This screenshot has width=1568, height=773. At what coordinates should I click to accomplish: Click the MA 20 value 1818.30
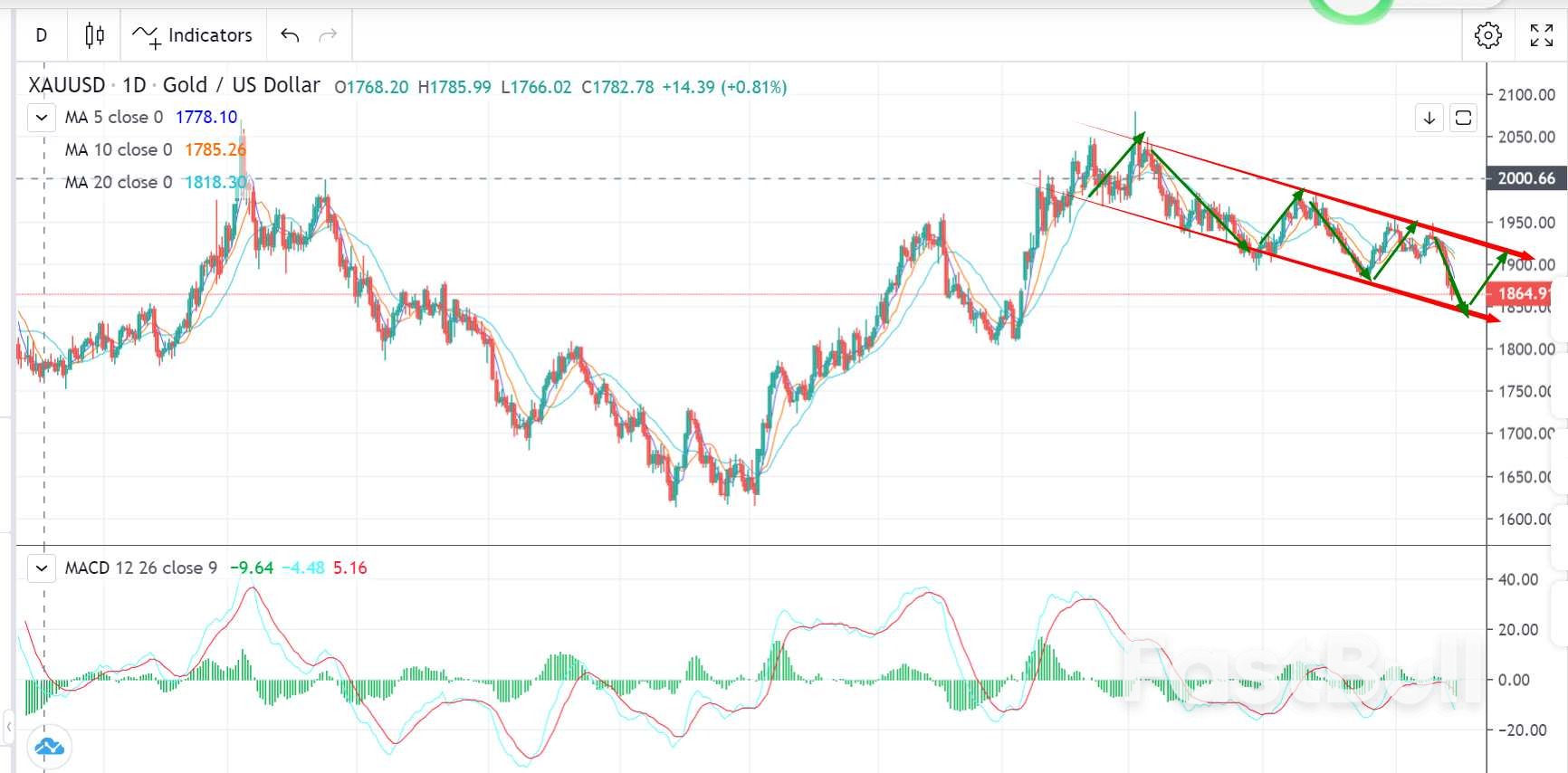coord(215,182)
